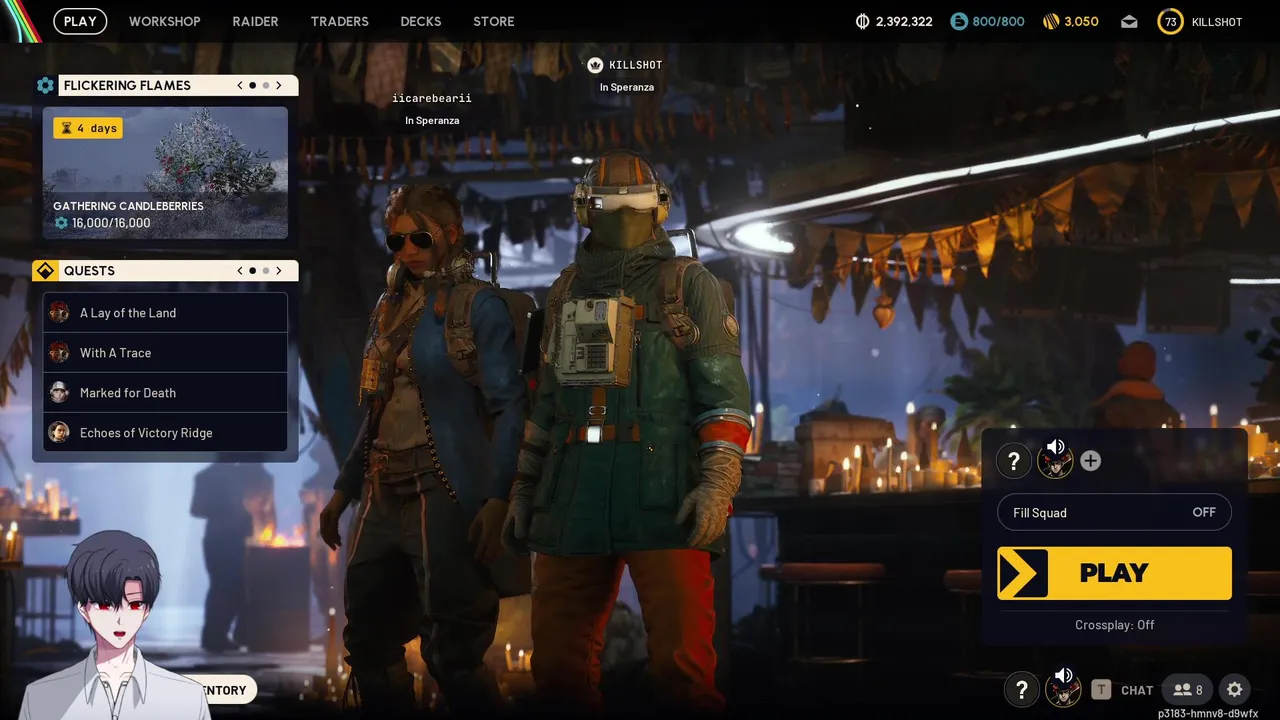Open the settings gear icon

pos(1235,690)
